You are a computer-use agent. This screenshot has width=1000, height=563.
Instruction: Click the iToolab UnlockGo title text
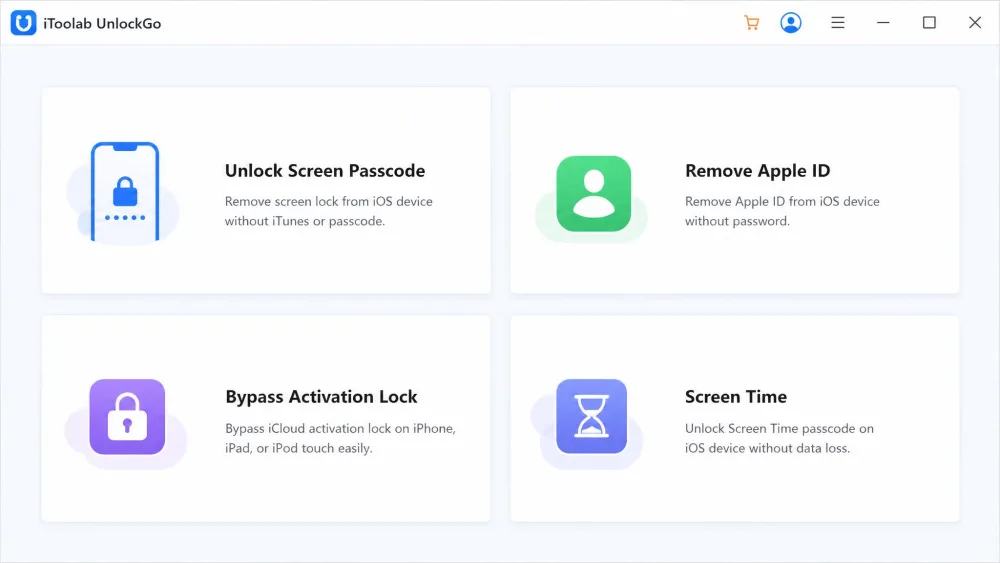click(102, 24)
